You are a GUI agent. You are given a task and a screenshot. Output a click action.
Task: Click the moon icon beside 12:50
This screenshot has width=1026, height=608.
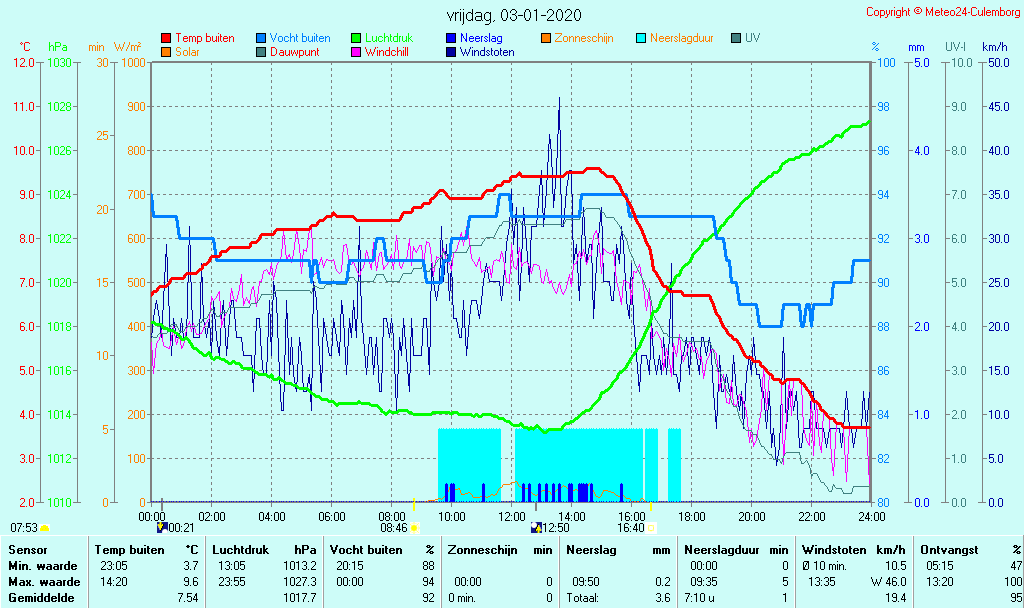pos(536,527)
